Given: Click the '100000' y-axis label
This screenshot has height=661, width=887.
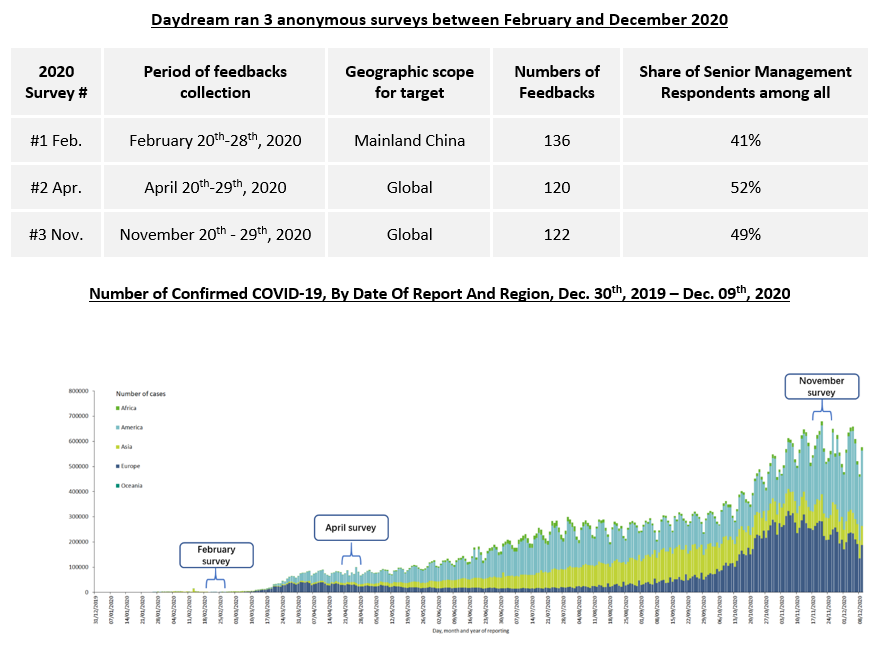Looking at the screenshot, I should pyautogui.click(x=79, y=567).
